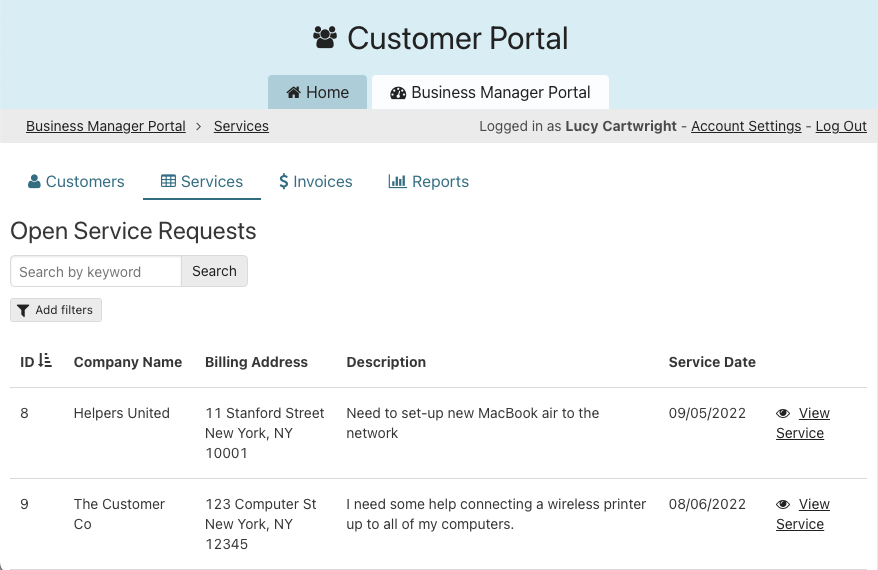
Task: Click the eye icon for The Customer Co row
Action: pyautogui.click(x=783, y=504)
